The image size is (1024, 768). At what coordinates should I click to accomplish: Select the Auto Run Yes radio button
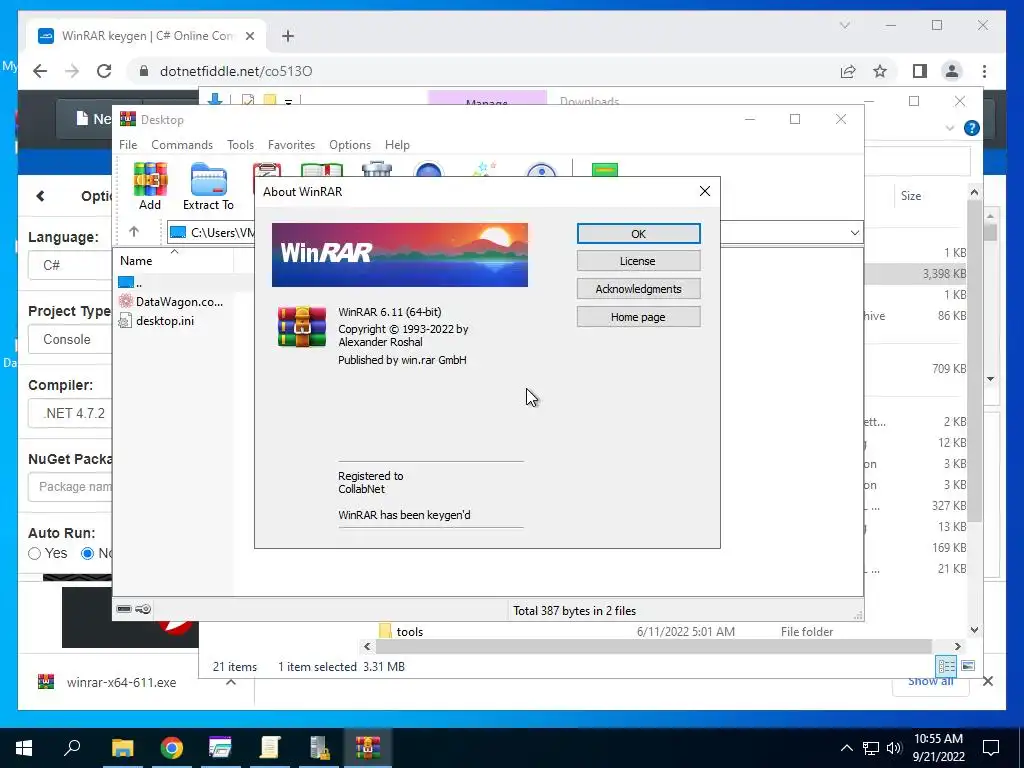pyautogui.click(x=35, y=553)
